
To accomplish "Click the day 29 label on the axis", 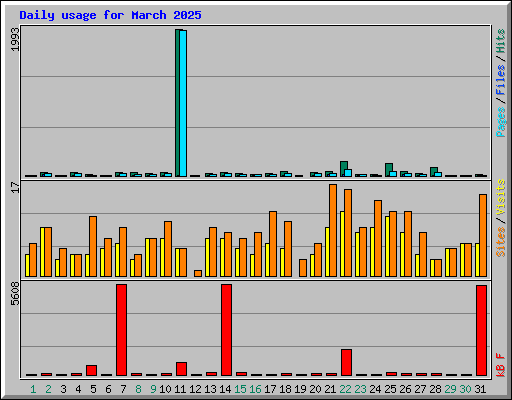I will pyautogui.click(x=450, y=389).
